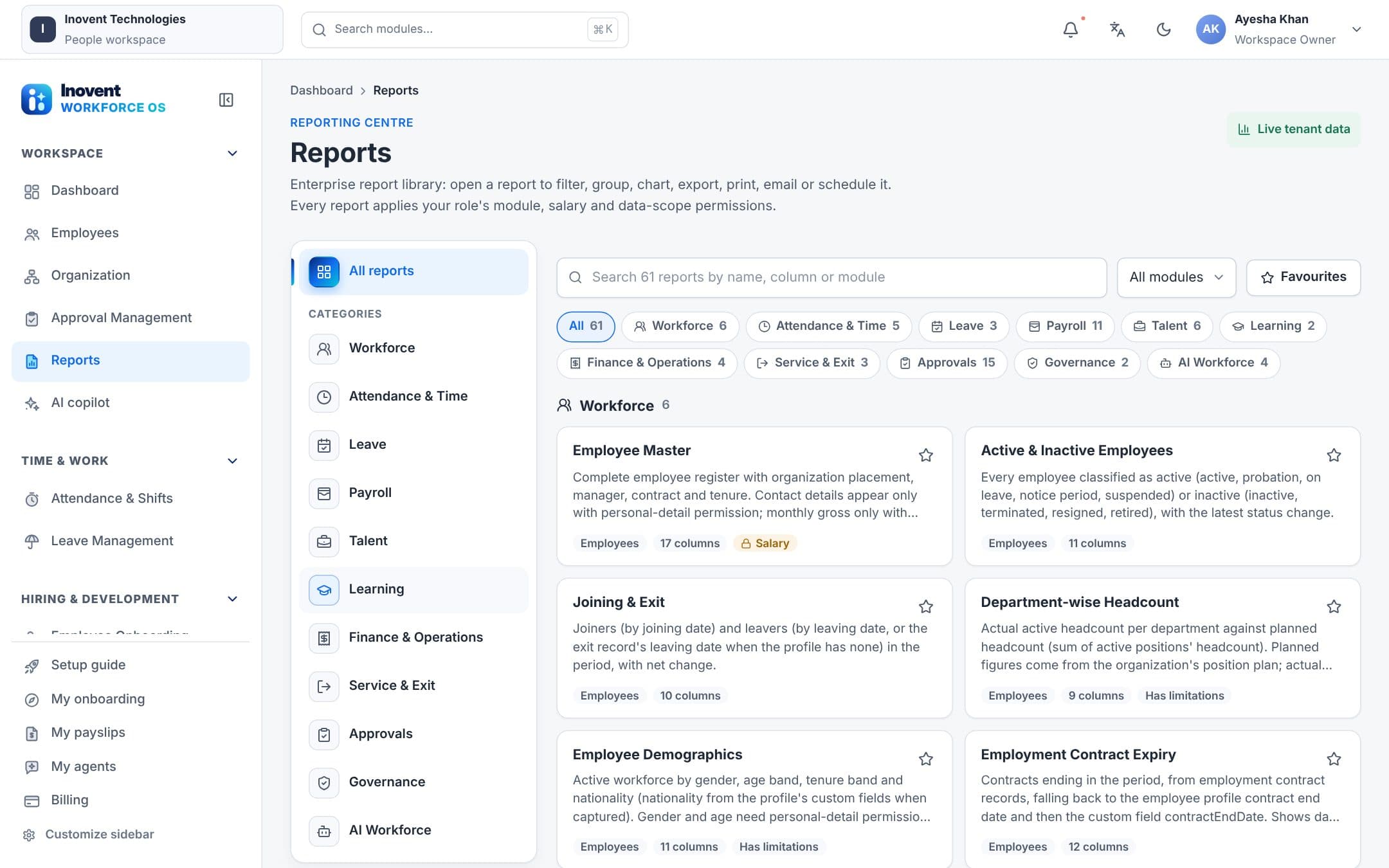Image resolution: width=1389 pixels, height=868 pixels.
Task: Collapse the sidebar panel icon
Action: coord(226,100)
